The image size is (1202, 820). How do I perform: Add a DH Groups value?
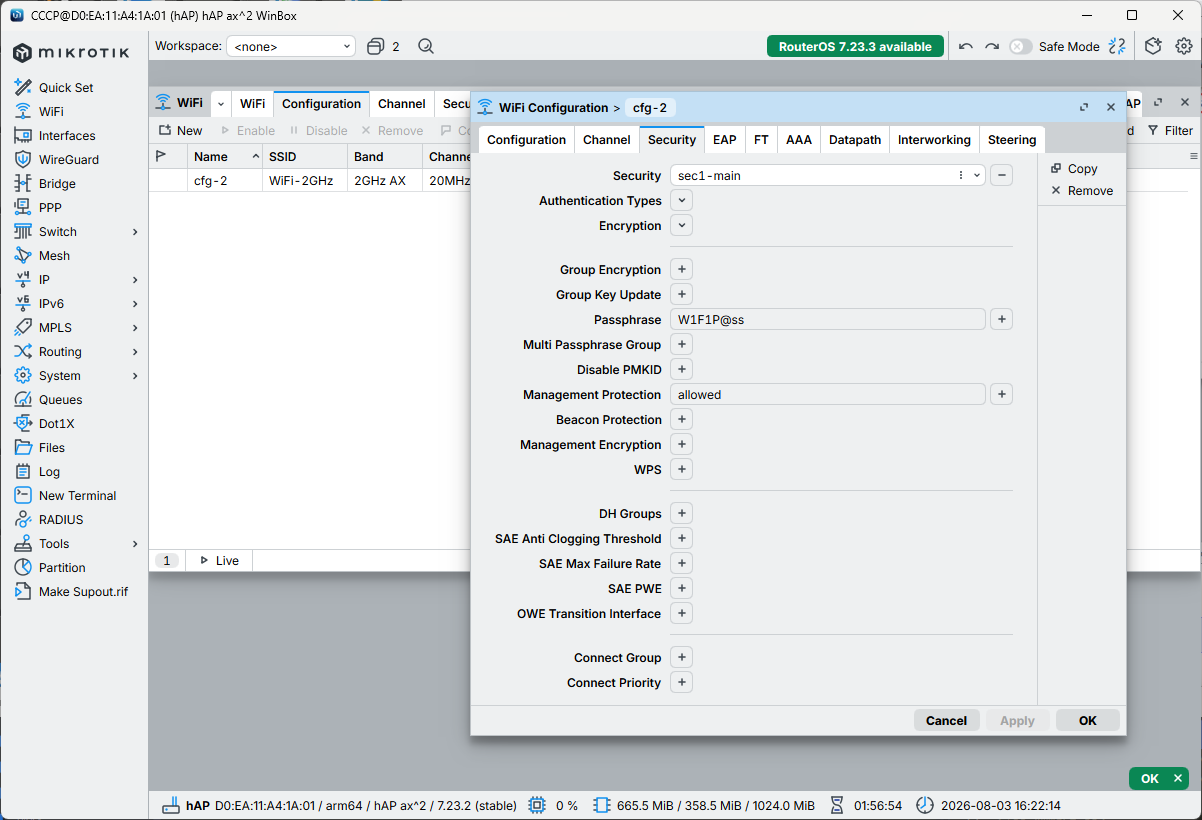681,514
